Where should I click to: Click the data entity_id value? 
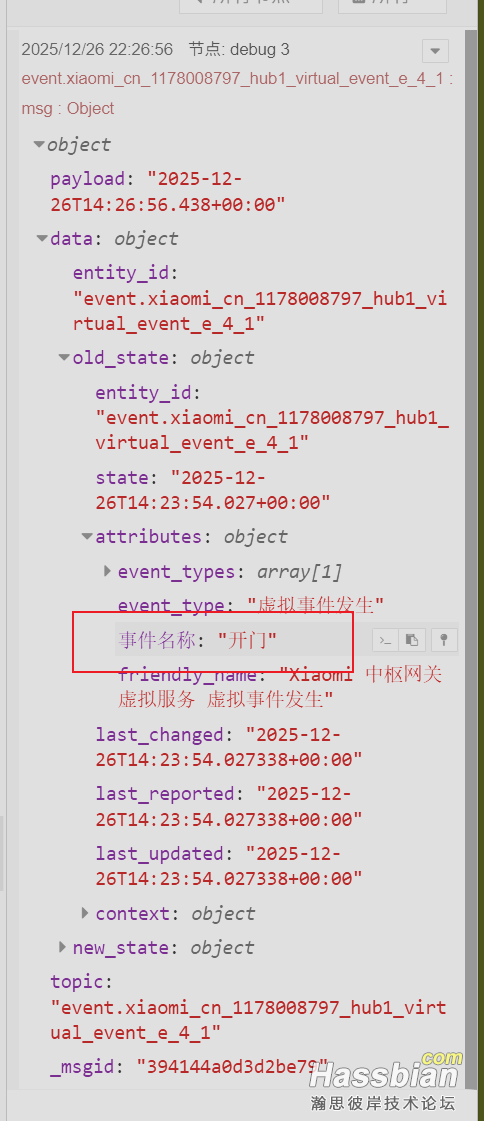tap(260, 311)
